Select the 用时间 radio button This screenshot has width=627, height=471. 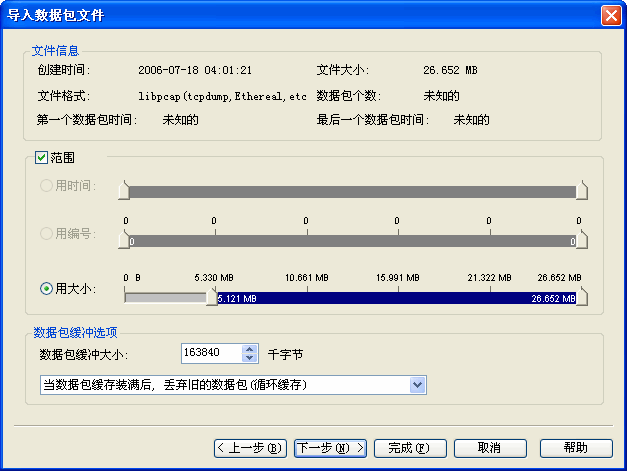pos(46,186)
